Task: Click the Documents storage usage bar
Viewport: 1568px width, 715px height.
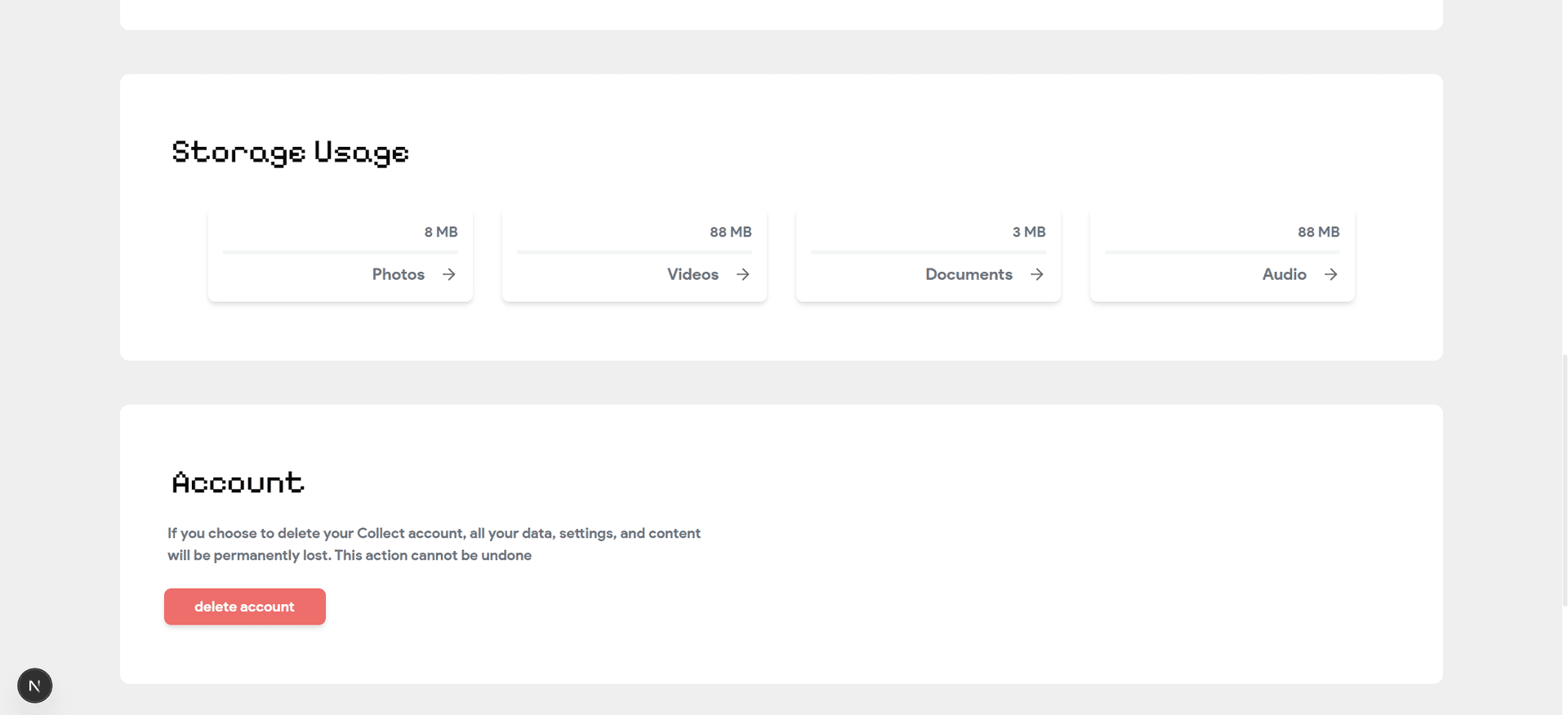Action: tap(928, 251)
